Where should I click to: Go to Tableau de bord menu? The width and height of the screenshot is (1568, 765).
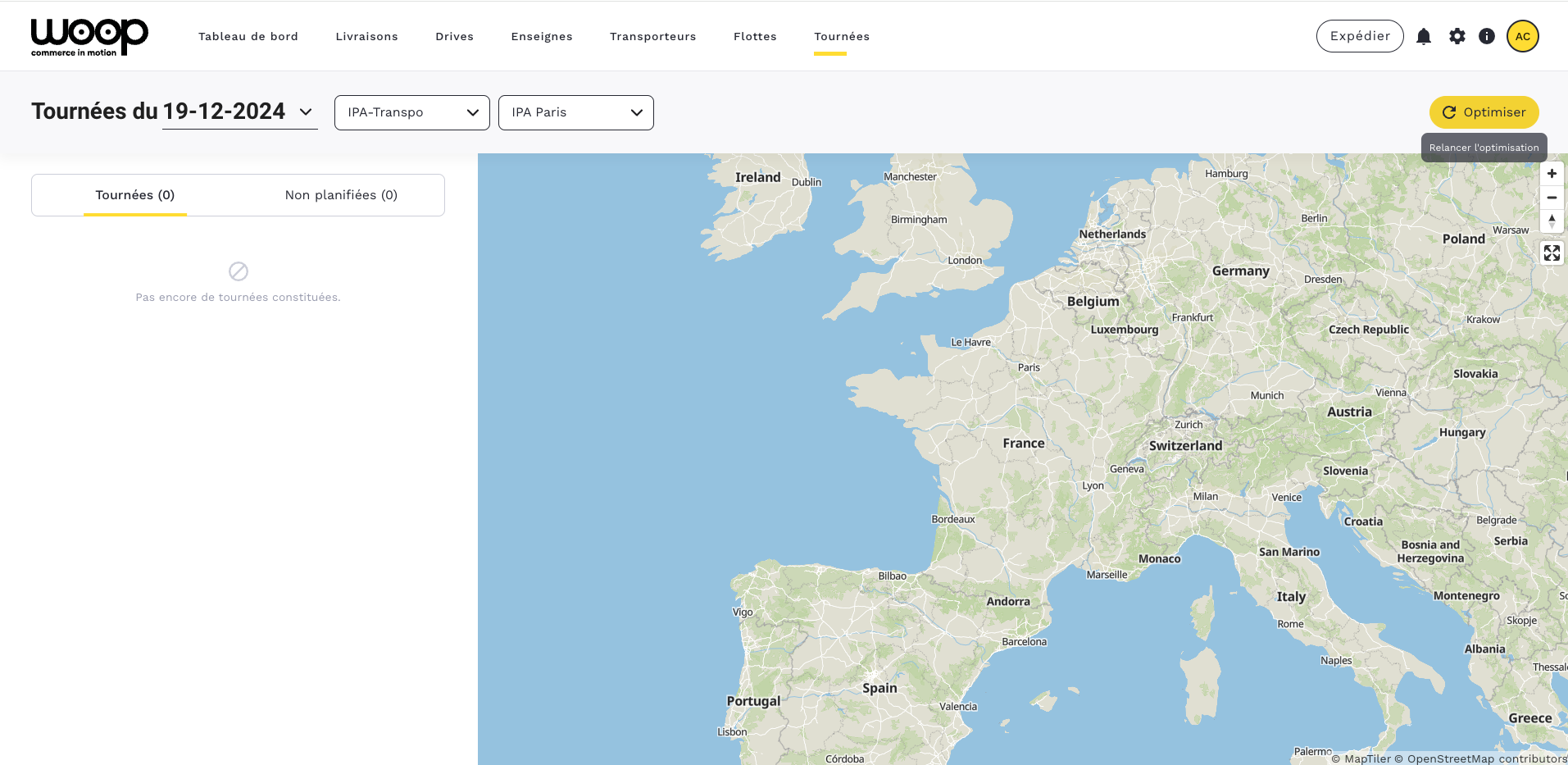[x=248, y=37]
